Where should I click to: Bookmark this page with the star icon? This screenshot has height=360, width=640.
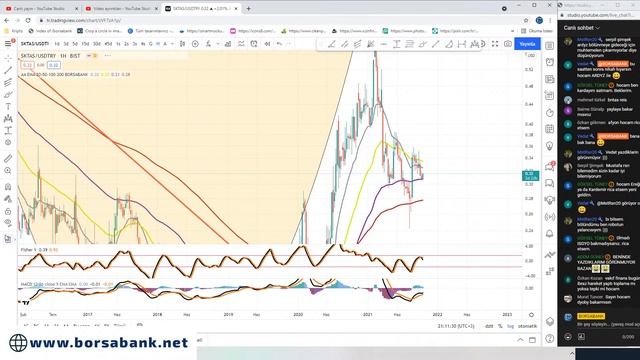[x=526, y=20]
